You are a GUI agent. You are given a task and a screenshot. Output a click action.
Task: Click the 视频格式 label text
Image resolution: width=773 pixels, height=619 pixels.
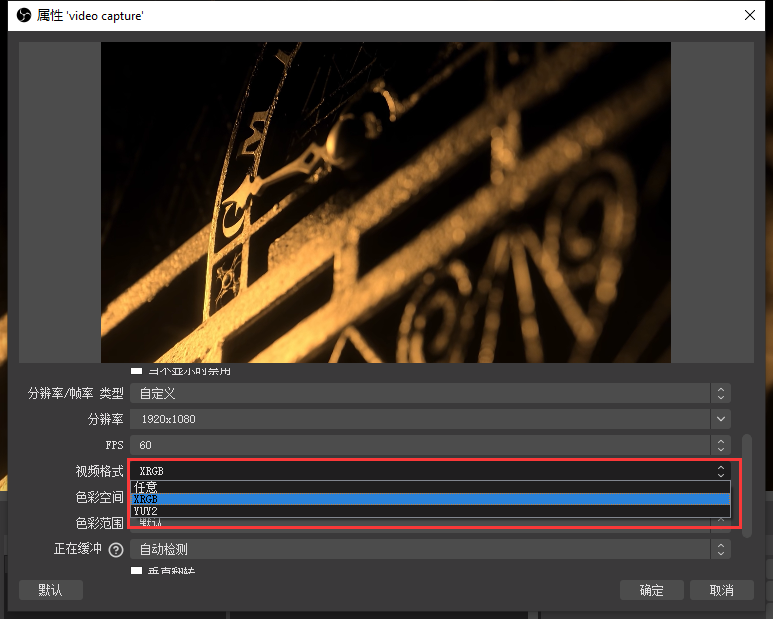(99, 471)
